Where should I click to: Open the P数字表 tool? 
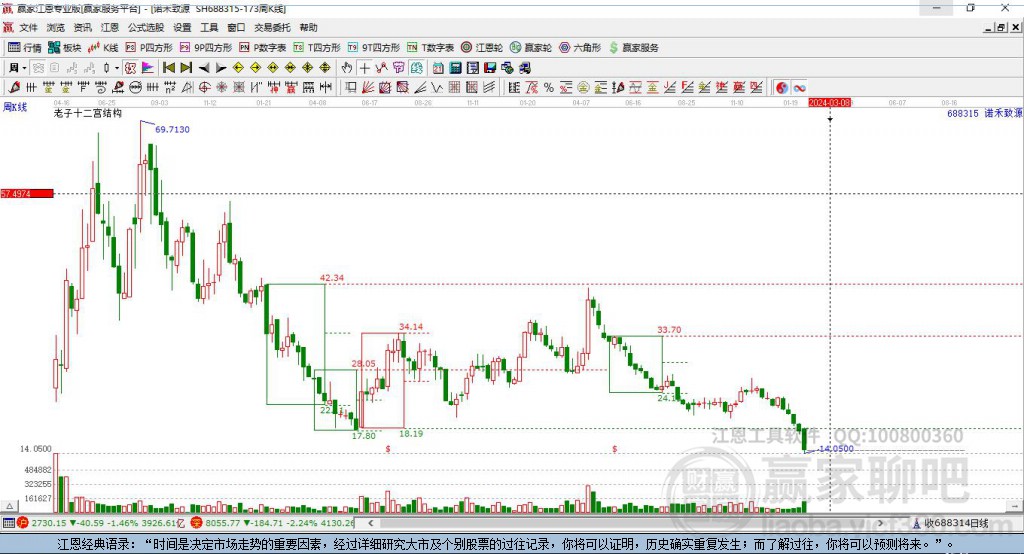tap(263, 47)
